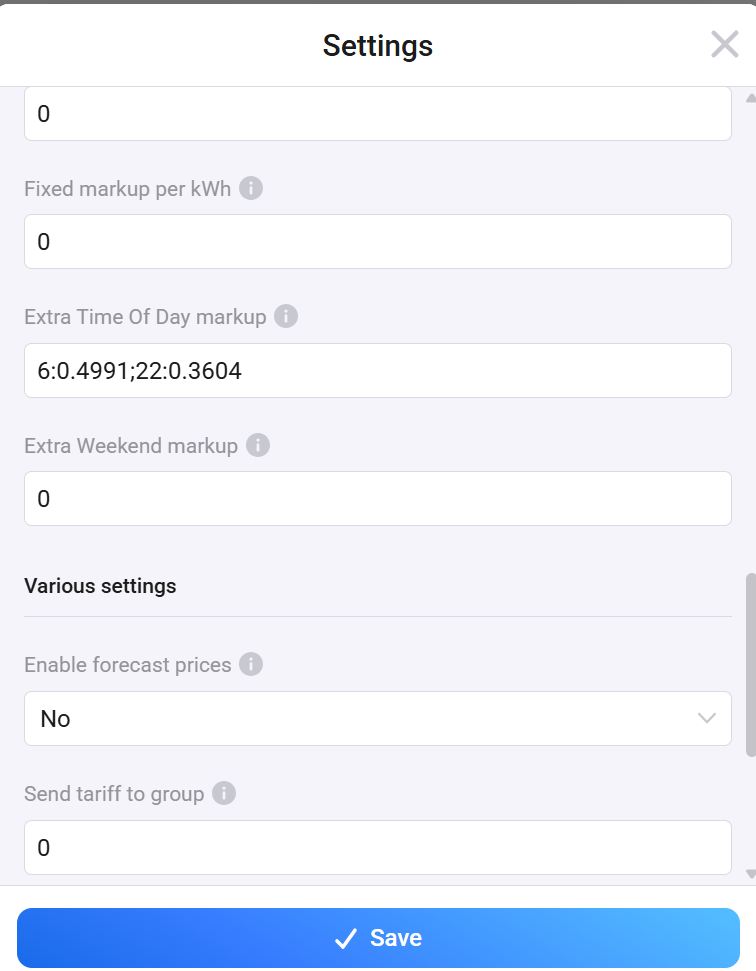
Task: Click the Various settings section heading
Action: pos(100,586)
